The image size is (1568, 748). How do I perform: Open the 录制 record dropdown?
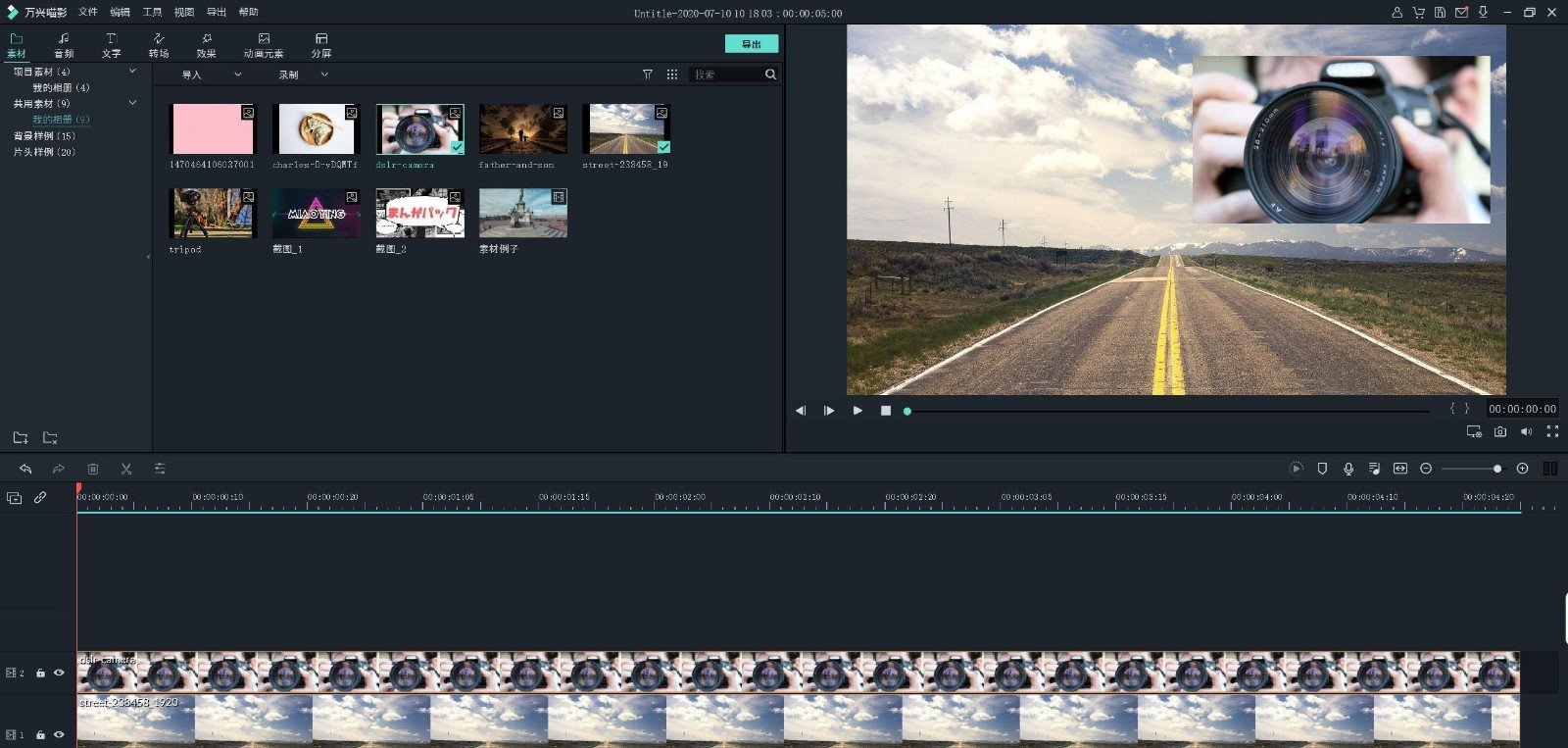tap(304, 75)
